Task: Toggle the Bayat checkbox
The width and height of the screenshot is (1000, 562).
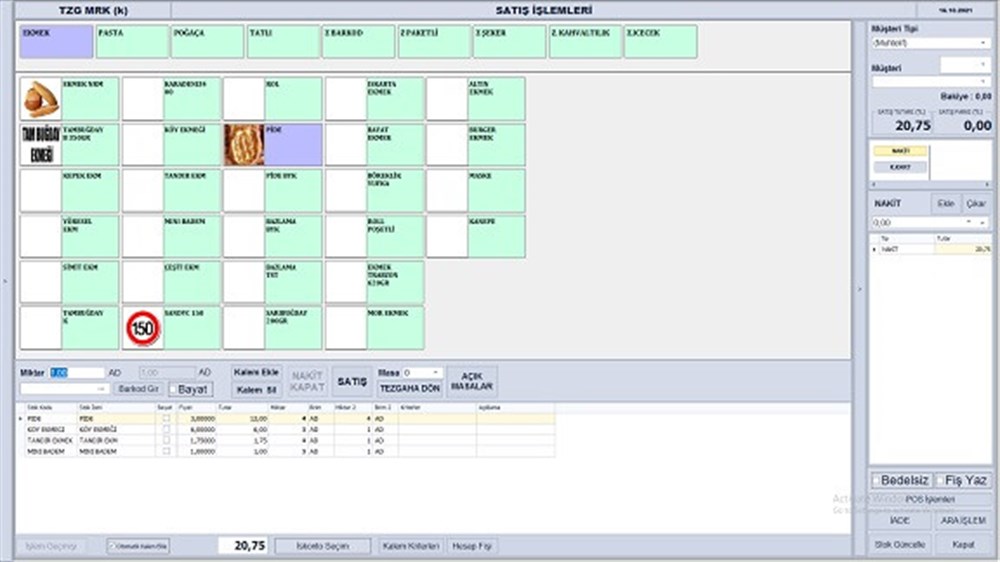Action: (x=177, y=389)
